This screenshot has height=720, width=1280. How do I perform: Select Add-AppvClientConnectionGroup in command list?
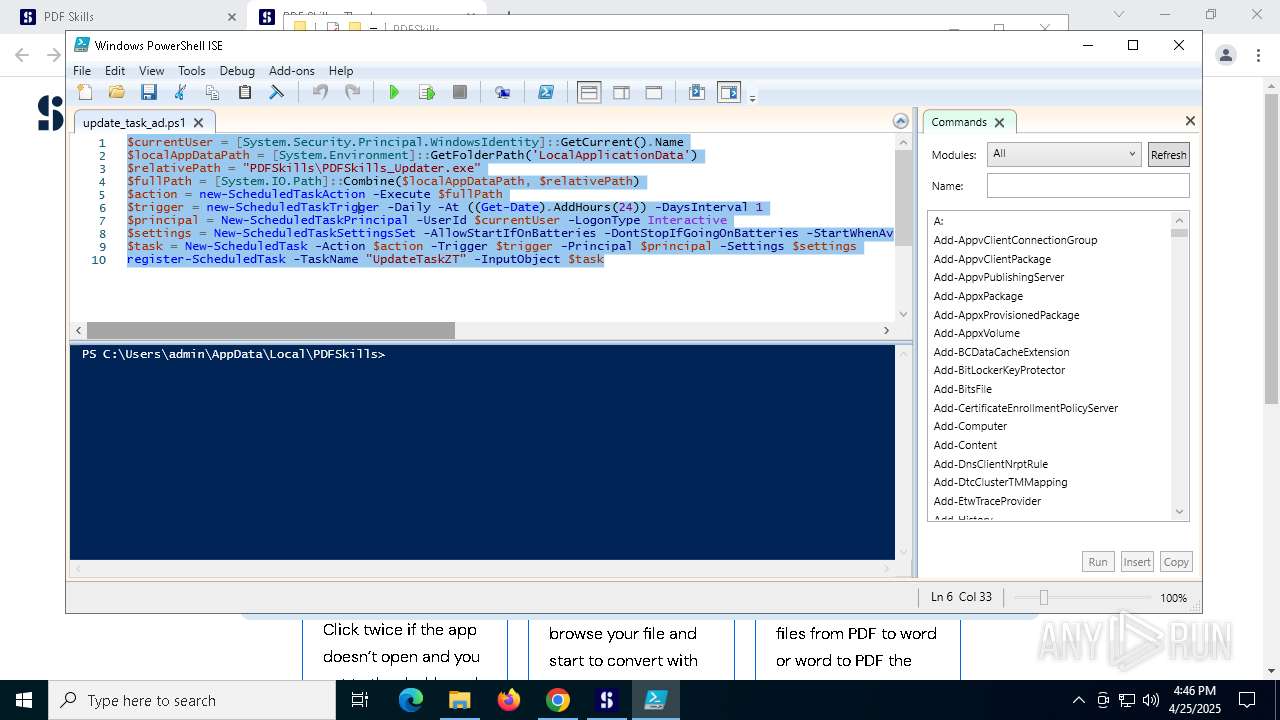(1015, 240)
